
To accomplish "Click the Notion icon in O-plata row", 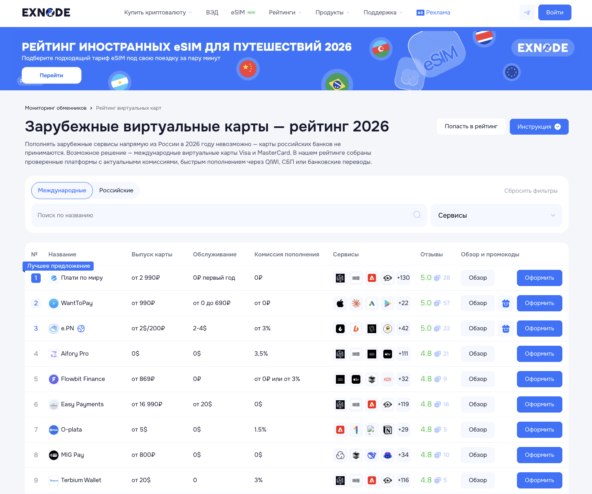I will [387, 430].
